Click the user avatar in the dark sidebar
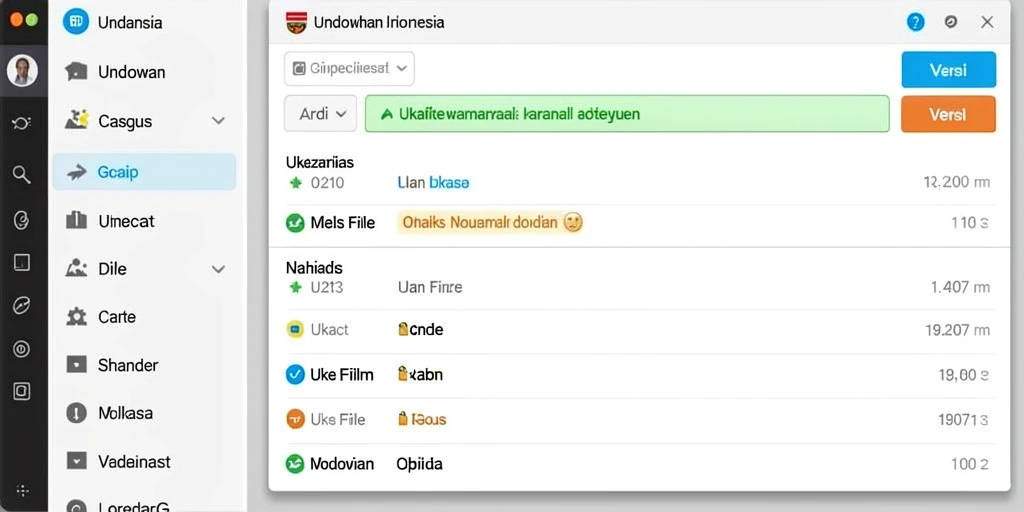This screenshot has width=1024, height=512. click(x=22, y=71)
